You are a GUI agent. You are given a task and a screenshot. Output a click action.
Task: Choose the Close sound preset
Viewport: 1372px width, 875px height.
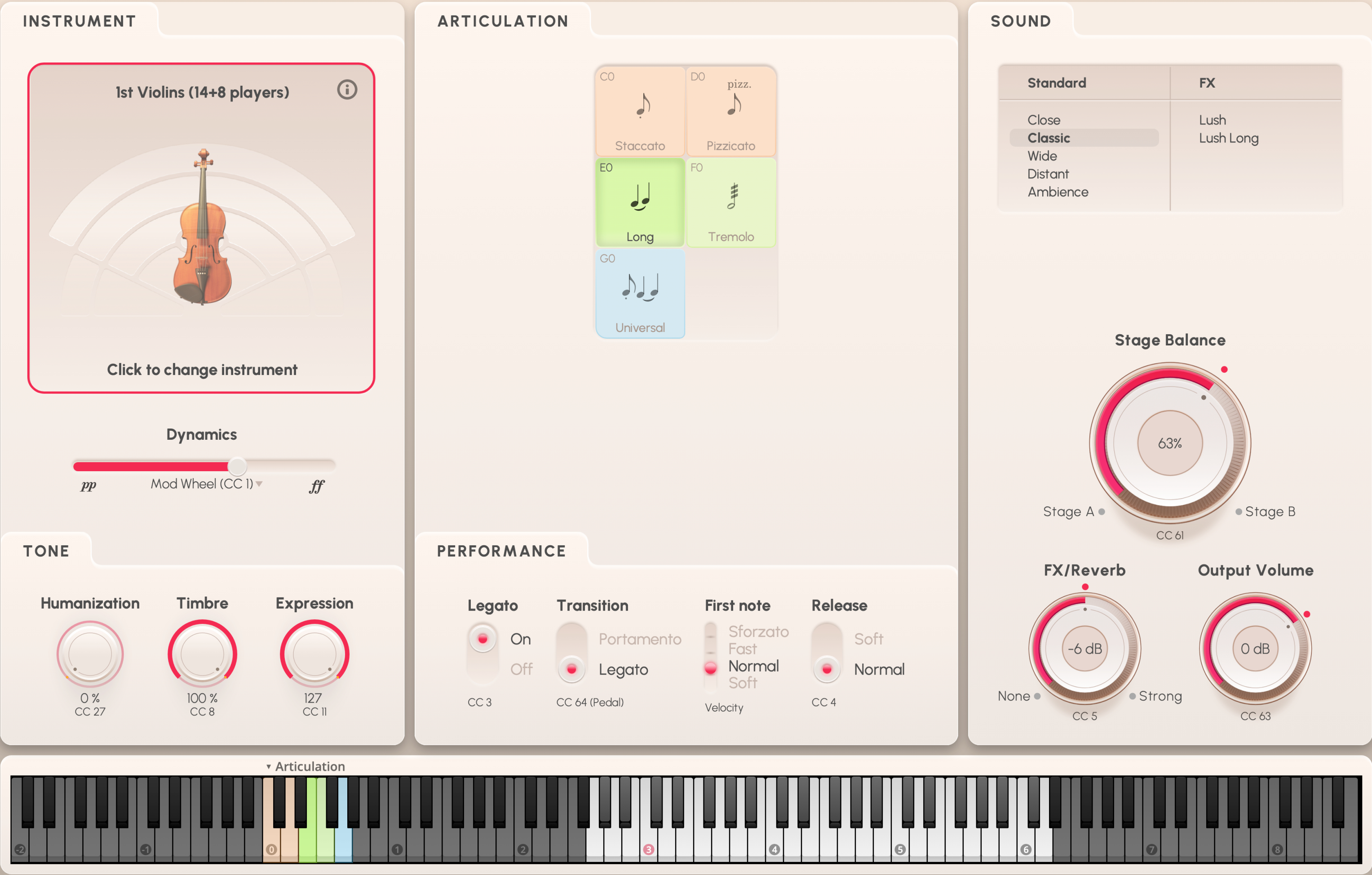pos(1044,119)
